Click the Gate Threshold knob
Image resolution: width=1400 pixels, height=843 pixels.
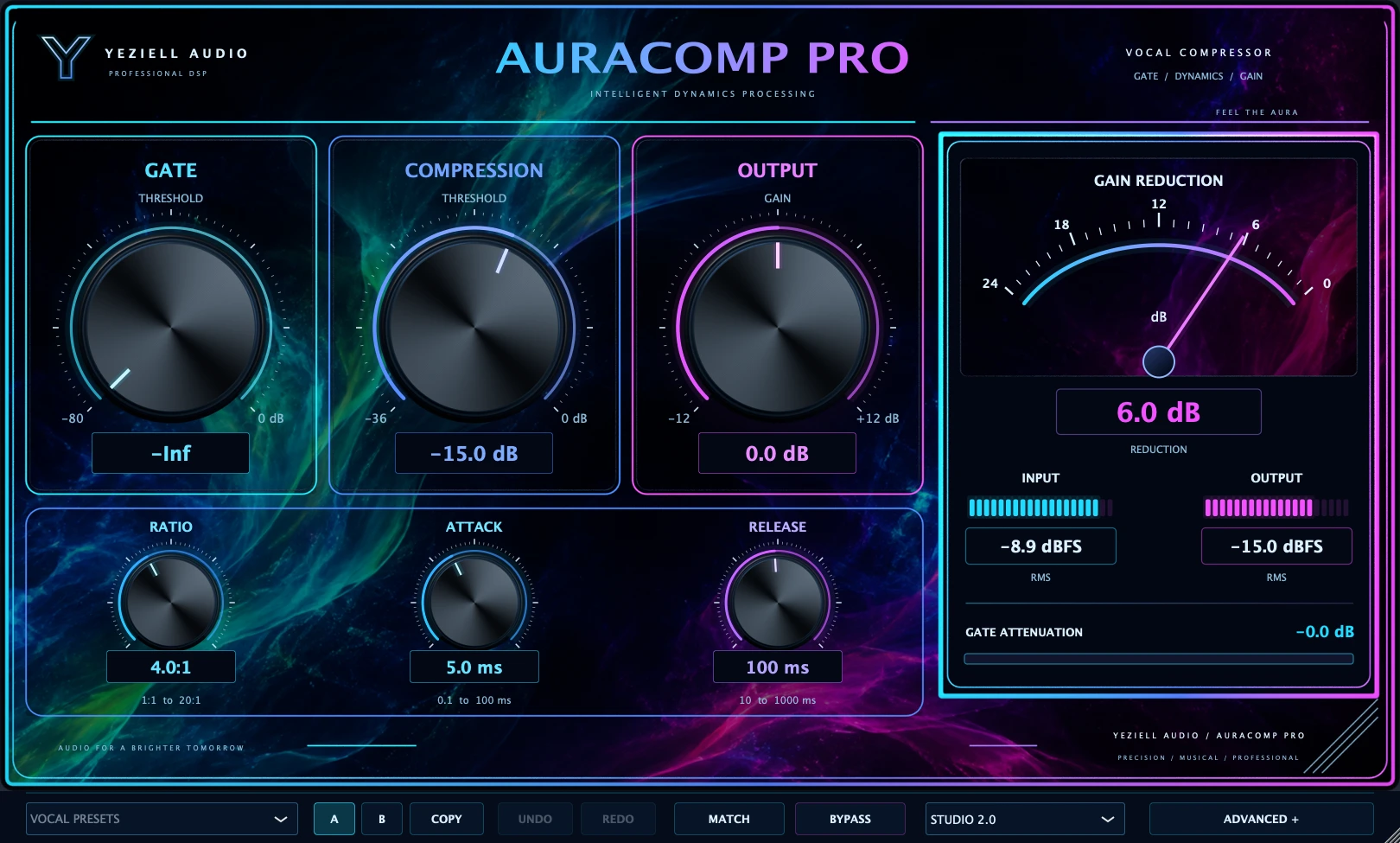click(x=171, y=328)
